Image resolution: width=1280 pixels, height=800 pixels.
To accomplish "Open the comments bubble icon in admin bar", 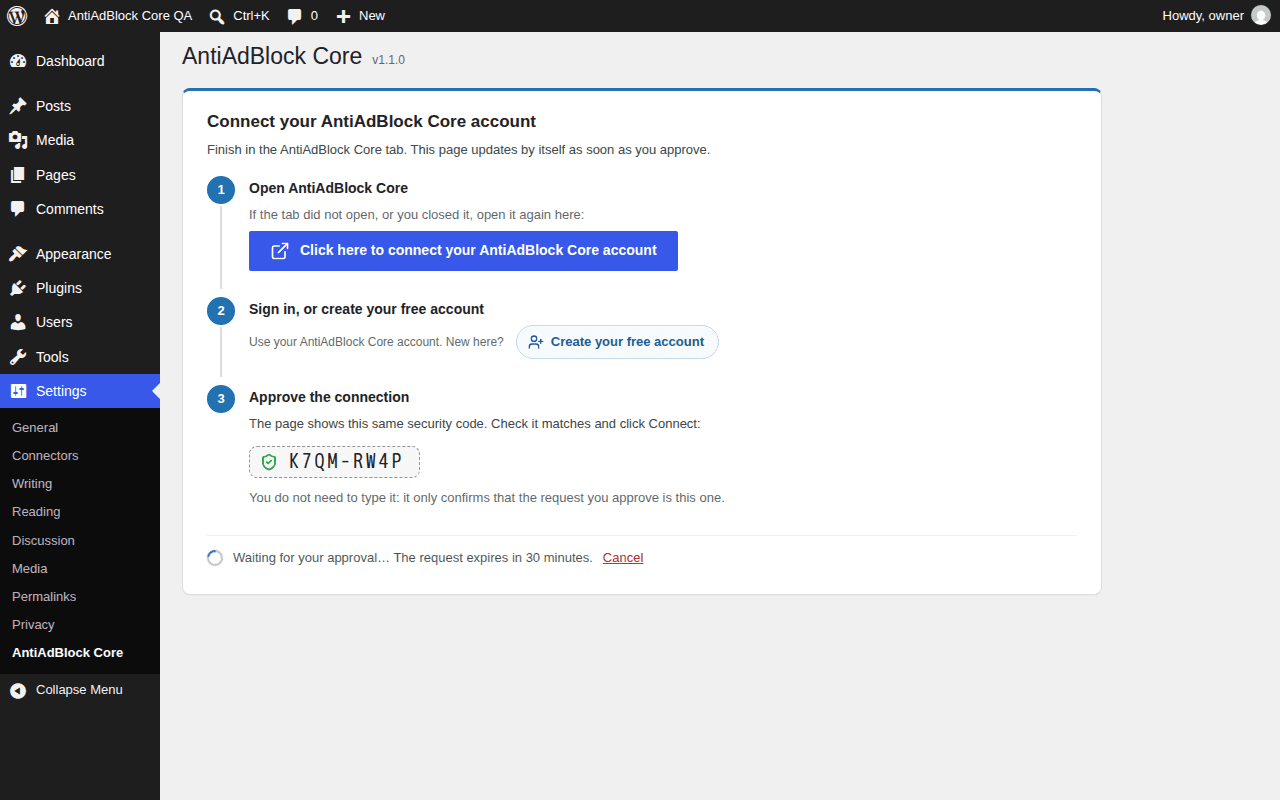I will pyautogui.click(x=295, y=16).
